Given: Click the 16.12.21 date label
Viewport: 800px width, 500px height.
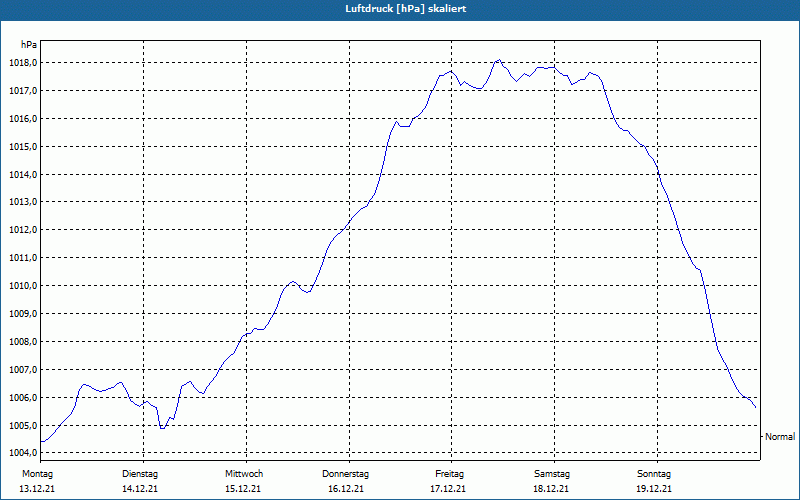Looking at the screenshot, I should 346,489.
